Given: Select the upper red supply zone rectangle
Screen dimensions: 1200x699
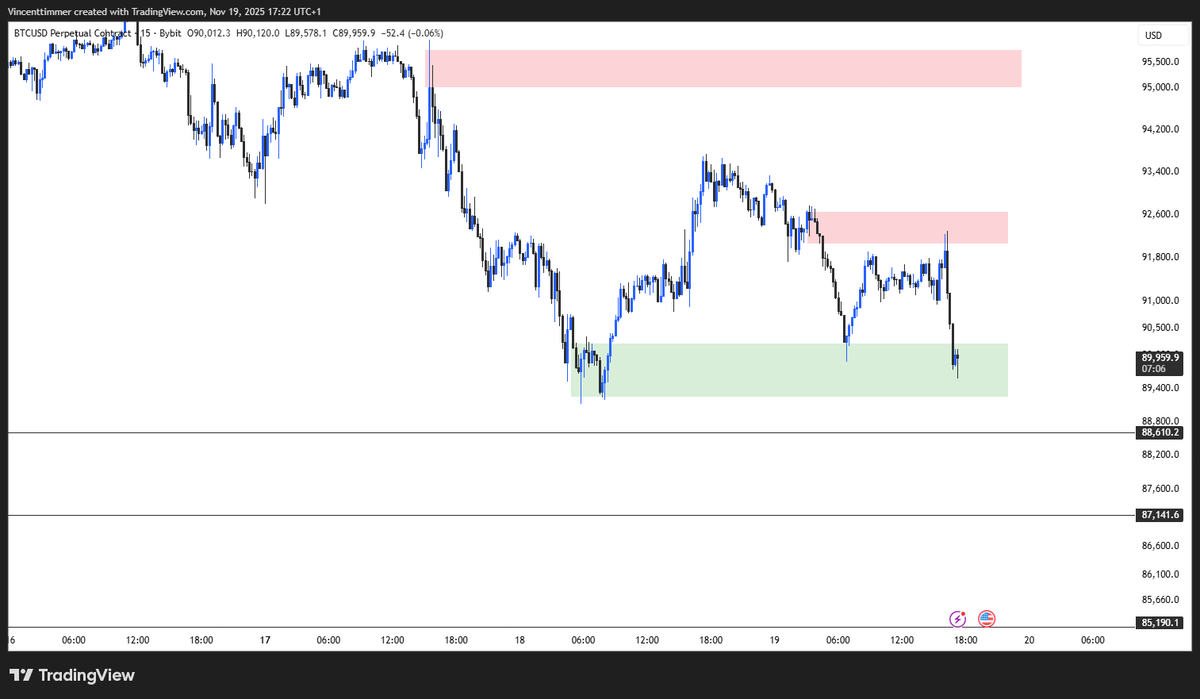Looking at the screenshot, I should click(x=723, y=68).
